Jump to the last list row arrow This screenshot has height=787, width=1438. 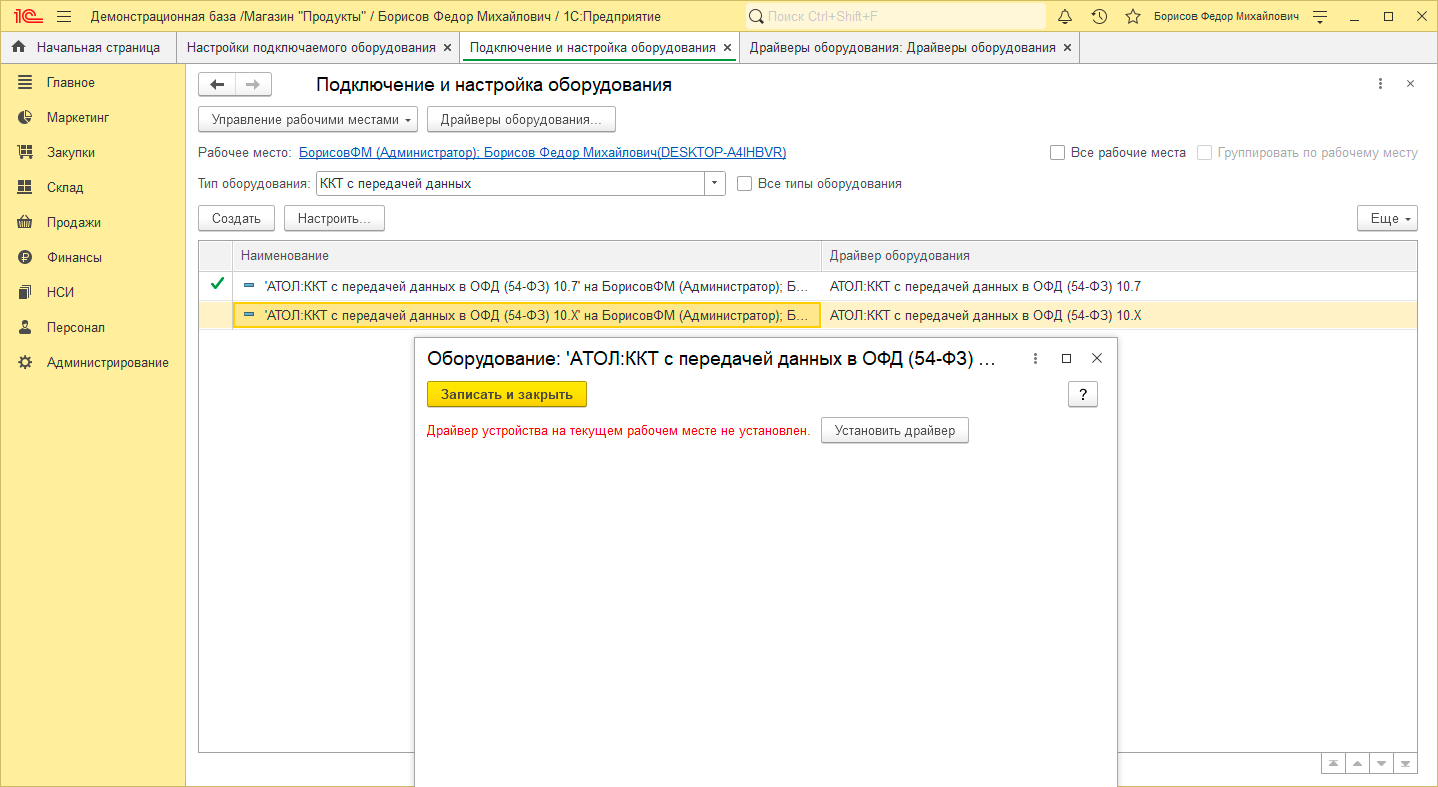(x=1405, y=763)
